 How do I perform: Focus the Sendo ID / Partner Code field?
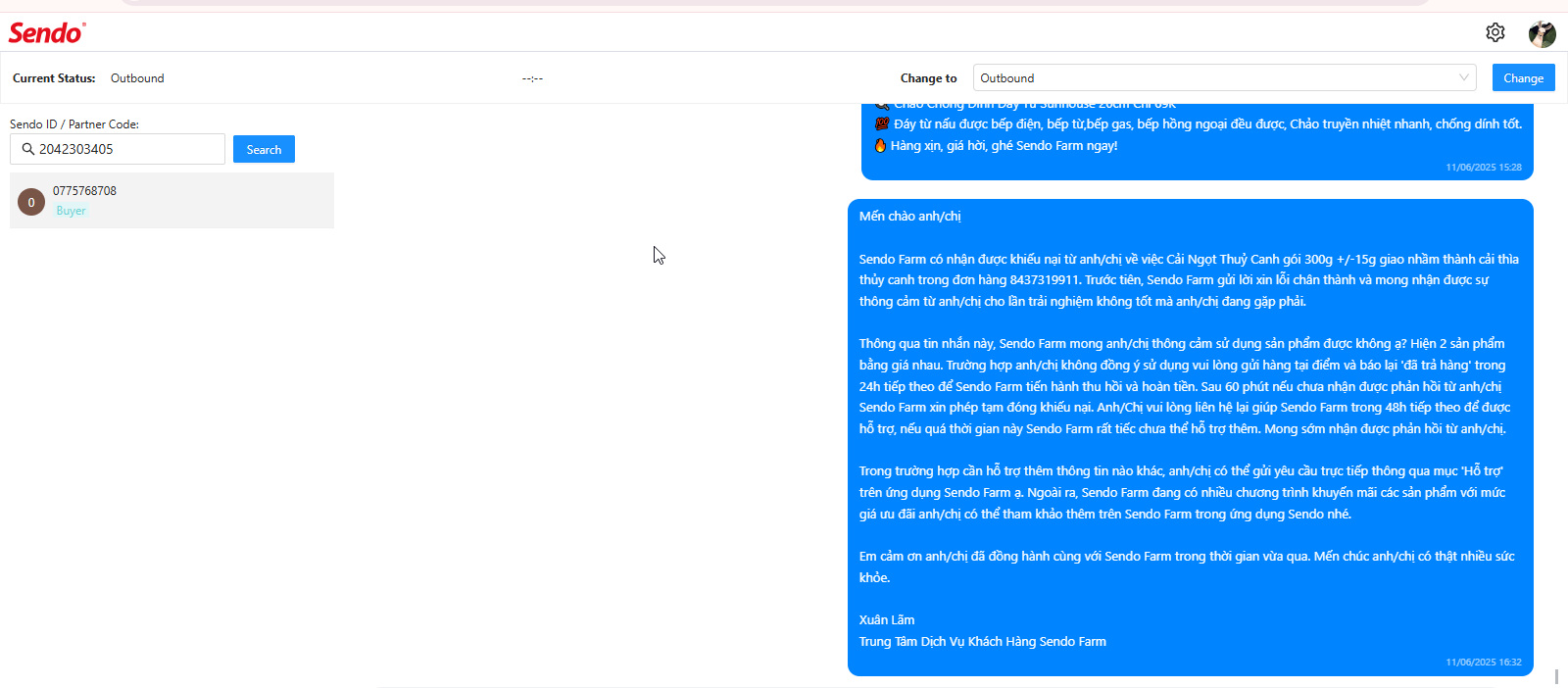118,149
